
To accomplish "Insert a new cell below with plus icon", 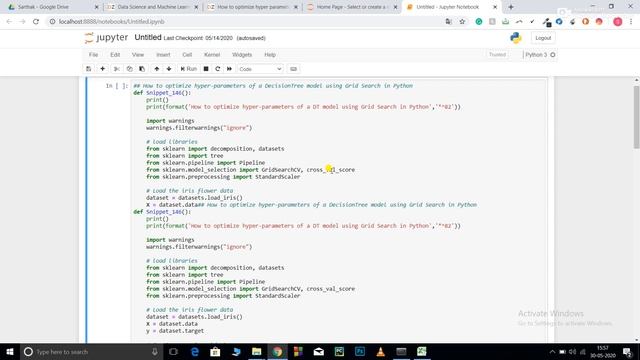I will click(x=102, y=69).
